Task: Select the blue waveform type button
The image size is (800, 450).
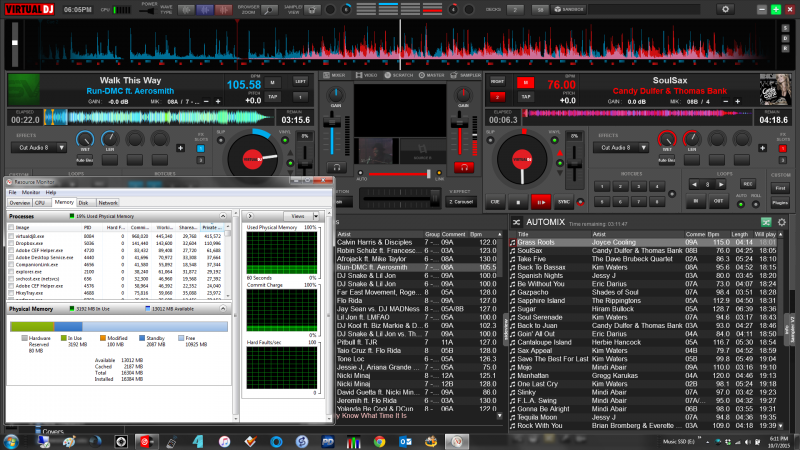Action: tap(205, 10)
